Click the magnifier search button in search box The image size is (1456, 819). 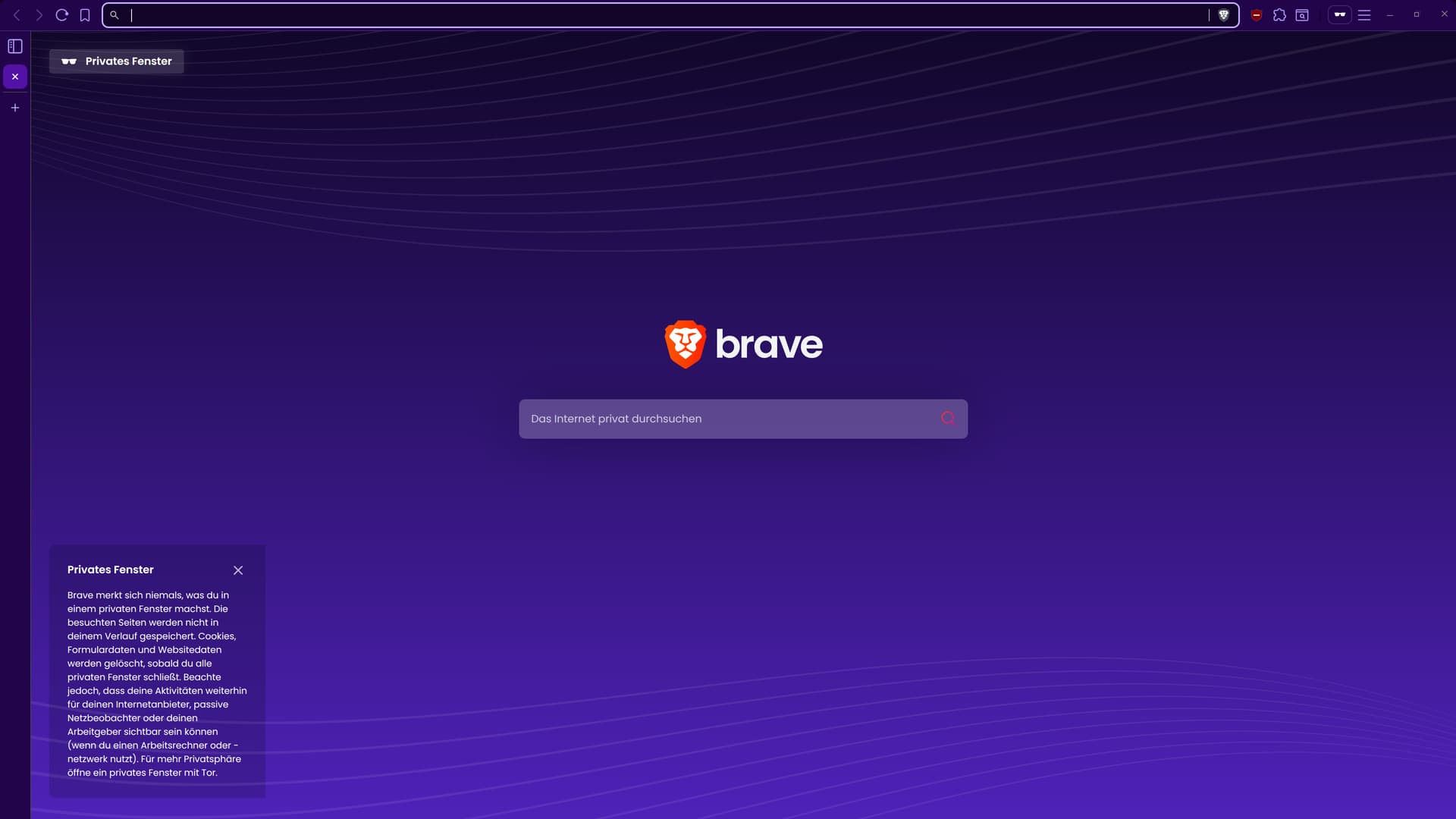[948, 418]
